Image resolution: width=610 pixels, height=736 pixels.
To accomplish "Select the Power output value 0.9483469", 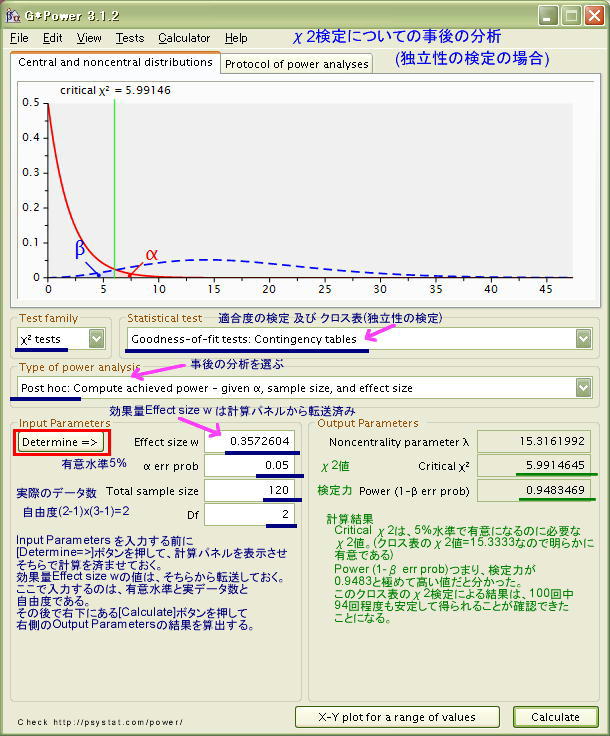I will pyautogui.click(x=534, y=490).
